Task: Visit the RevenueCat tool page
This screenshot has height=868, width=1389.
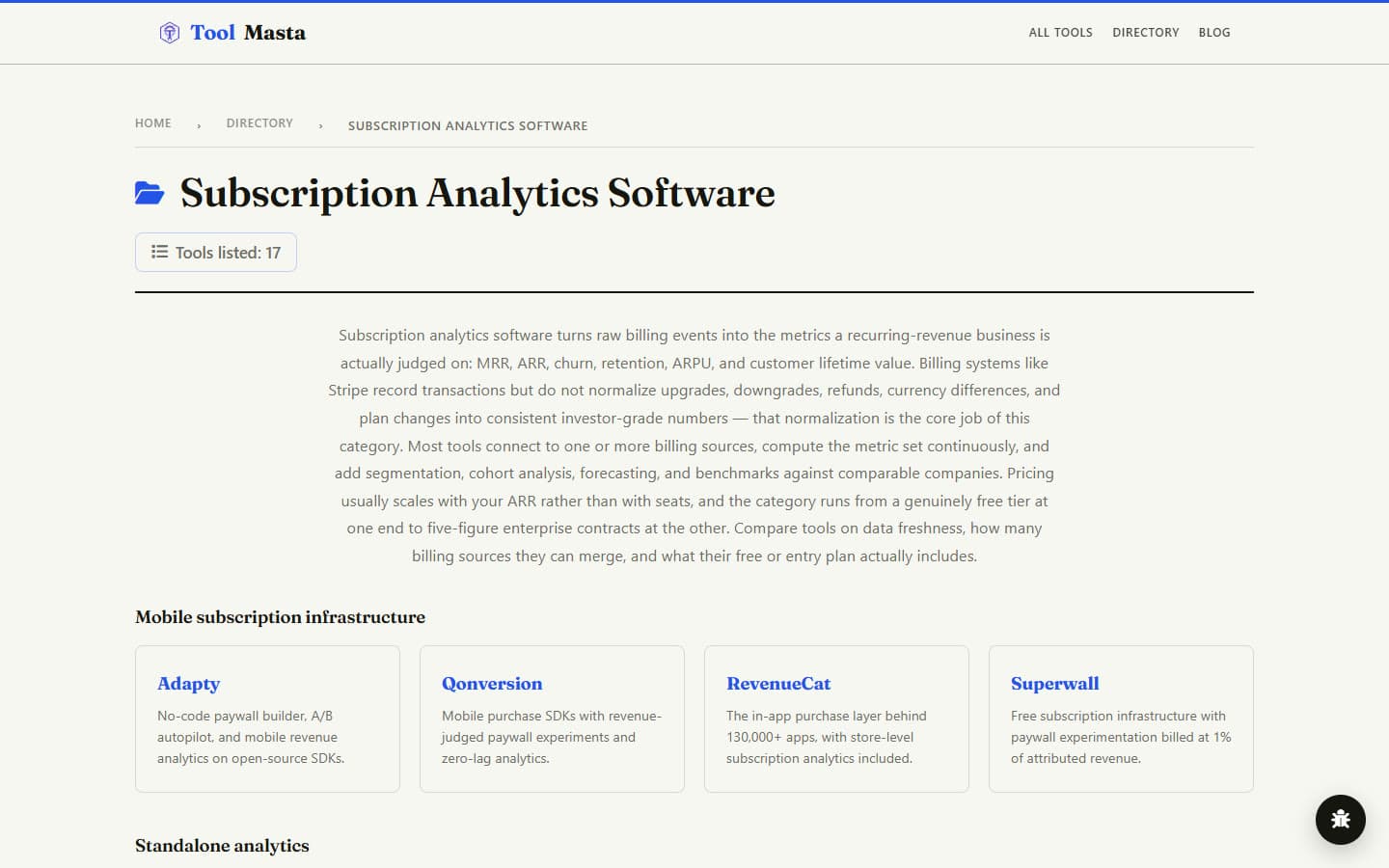Action: pos(778,684)
